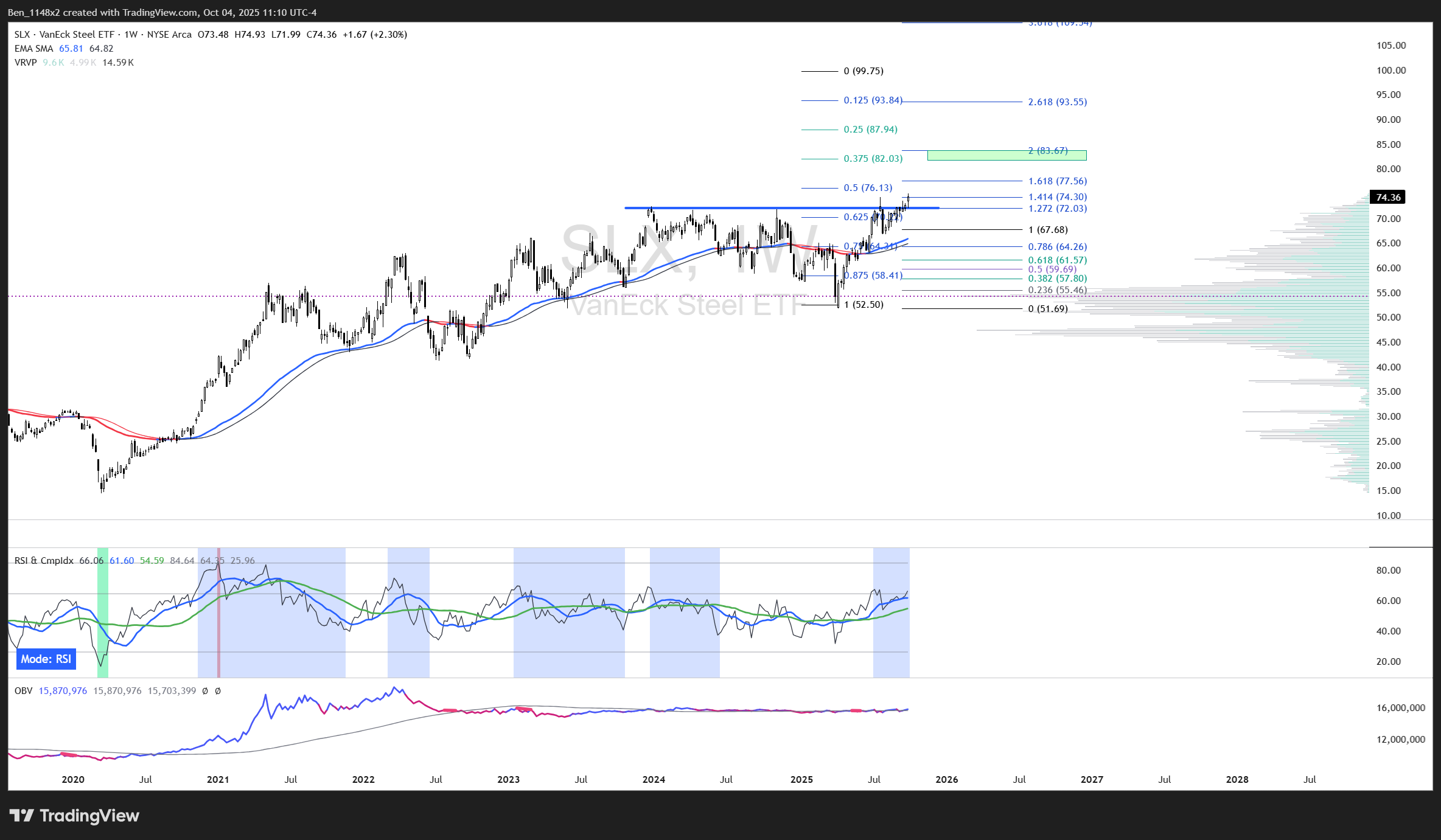This screenshot has height=840, width=1441.
Task: Click the 0.5 (76.13) retracement label
Action: point(868,188)
